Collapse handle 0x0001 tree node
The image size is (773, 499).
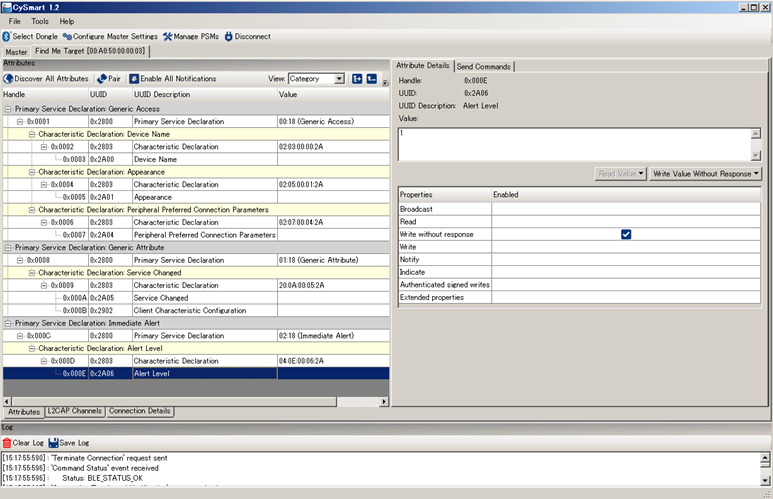pyautogui.click(x=20, y=121)
